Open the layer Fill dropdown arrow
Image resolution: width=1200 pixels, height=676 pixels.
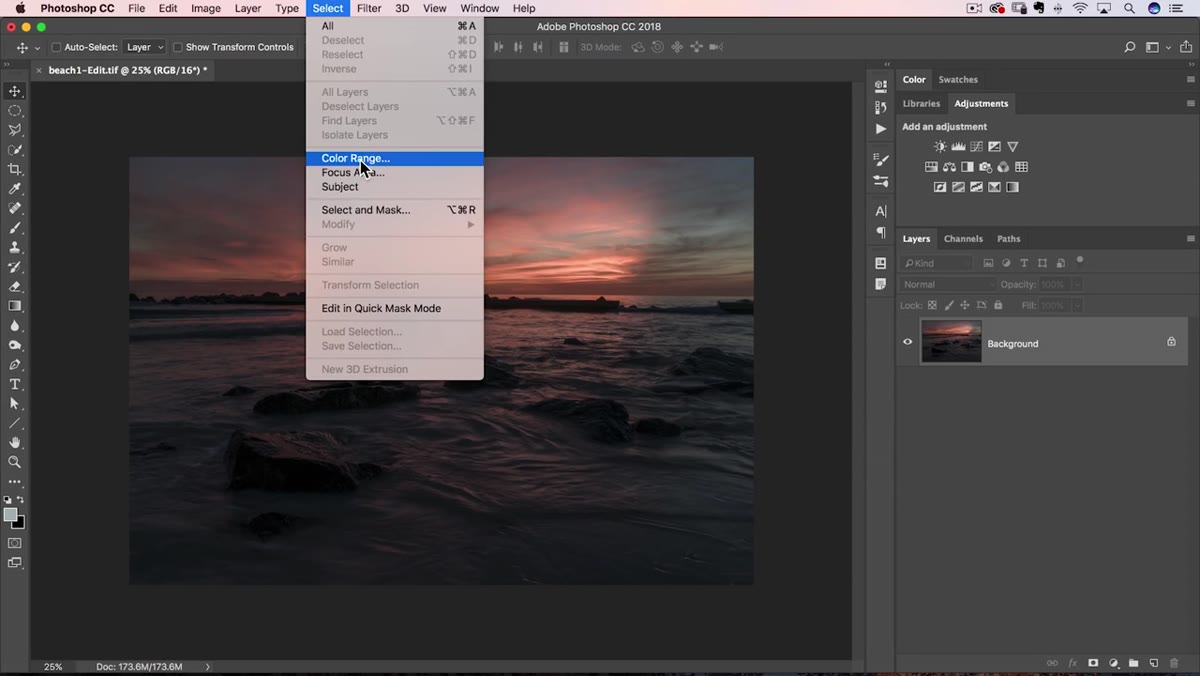pos(1077,305)
